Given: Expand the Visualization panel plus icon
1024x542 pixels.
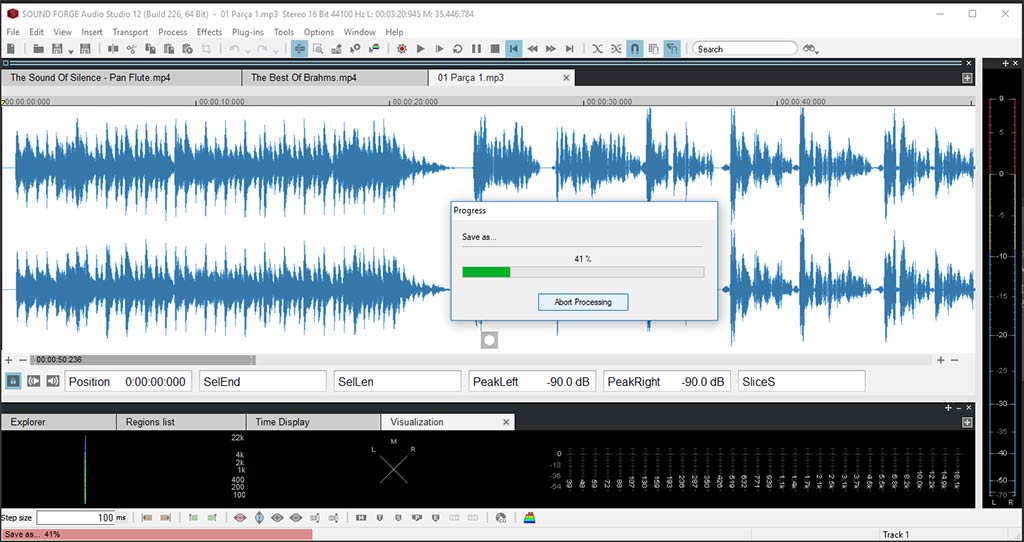Looking at the screenshot, I should (x=967, y=422).
